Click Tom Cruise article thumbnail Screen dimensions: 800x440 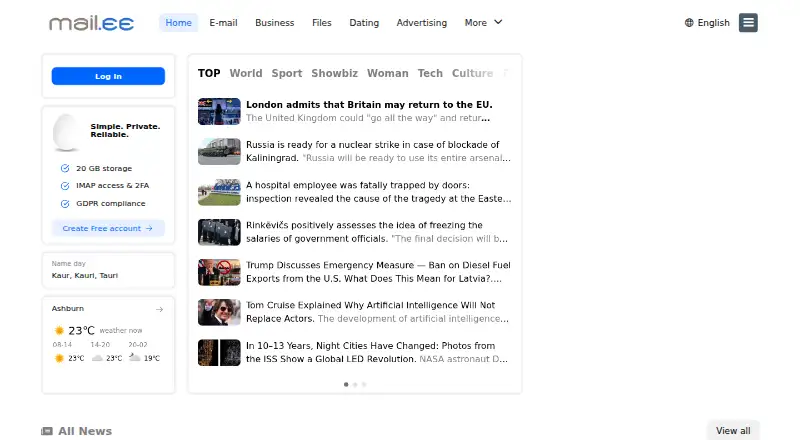pyautogui.click(x=219, y=312)
